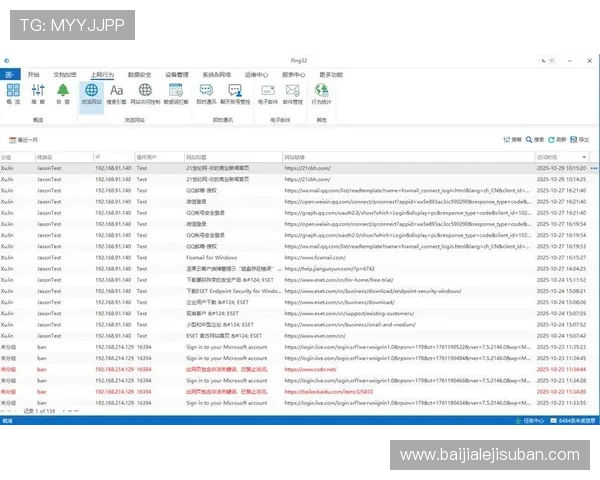
Task: Select the 2025-10-23 11:35:23 timestamp cell
Action: click(x=561, y=347)
